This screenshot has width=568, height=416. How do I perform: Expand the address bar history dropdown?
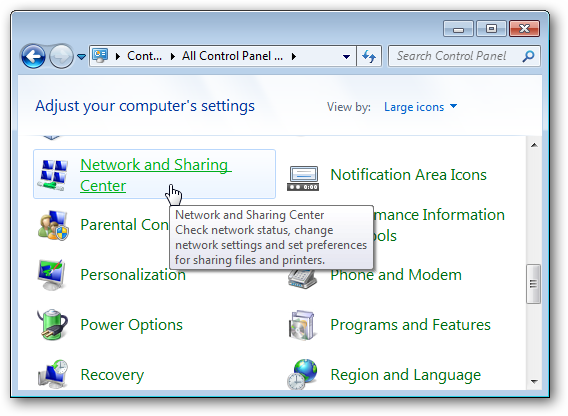[x=346, y=57]
